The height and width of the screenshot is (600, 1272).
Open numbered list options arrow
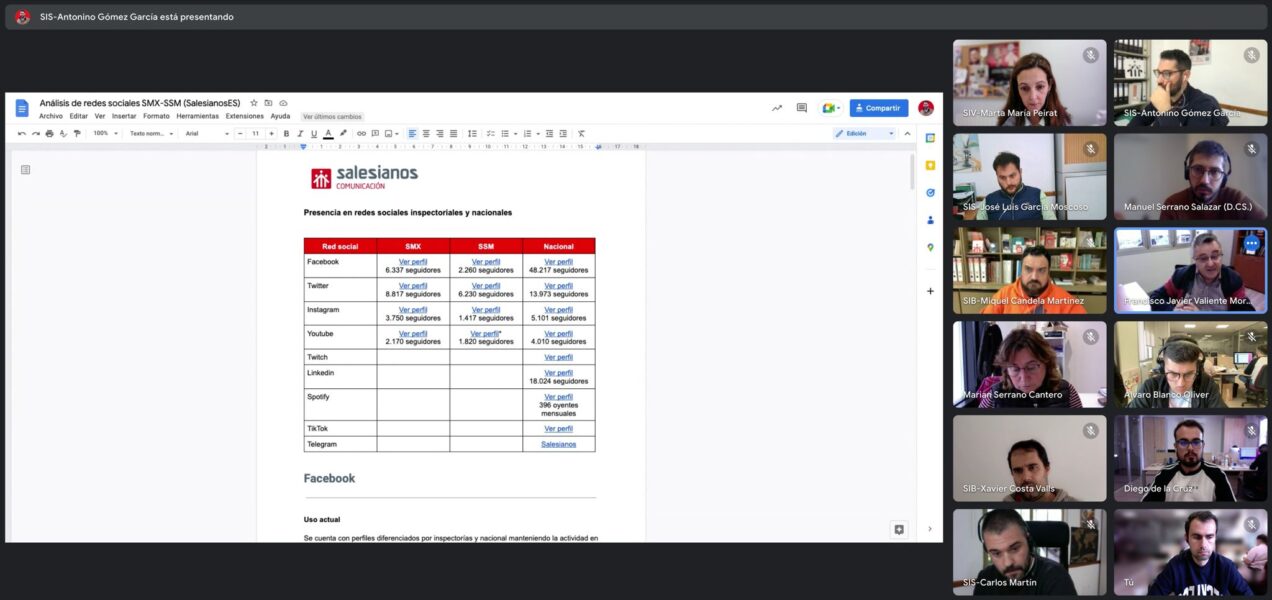[538, 133]
